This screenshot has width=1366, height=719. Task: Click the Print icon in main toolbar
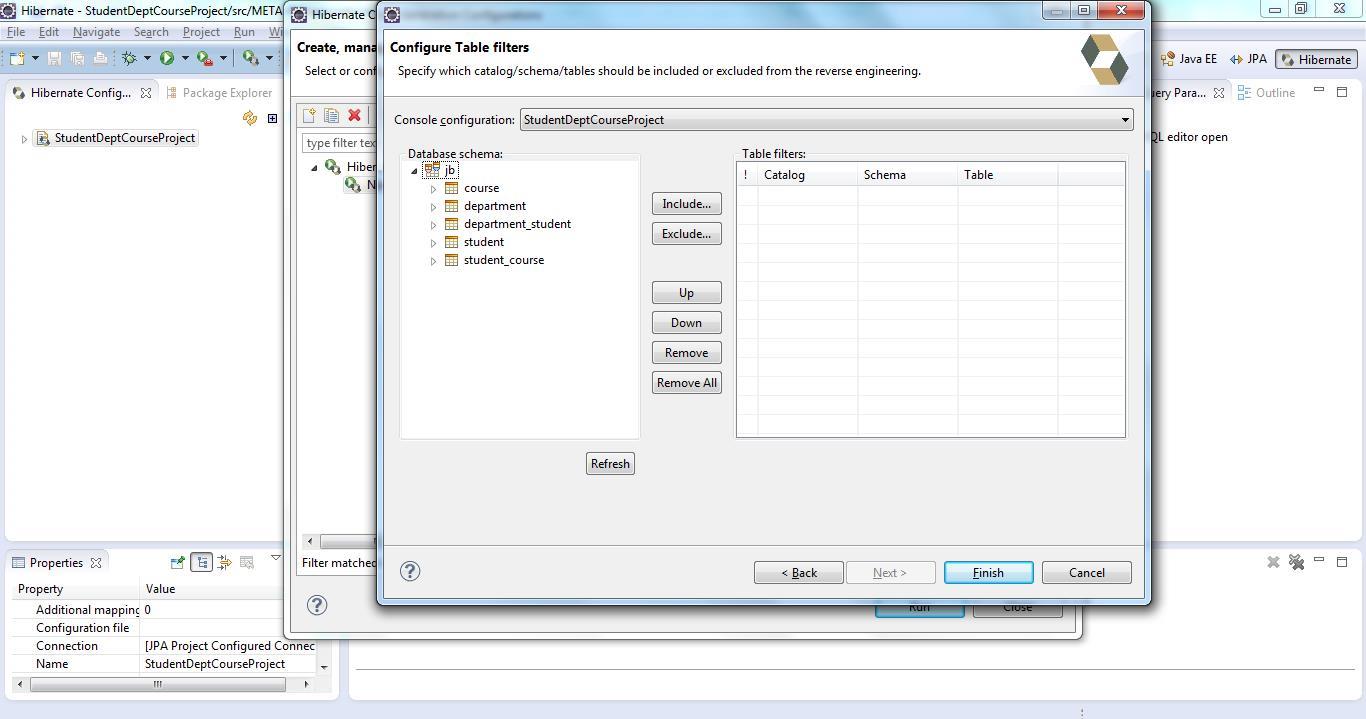100,58
